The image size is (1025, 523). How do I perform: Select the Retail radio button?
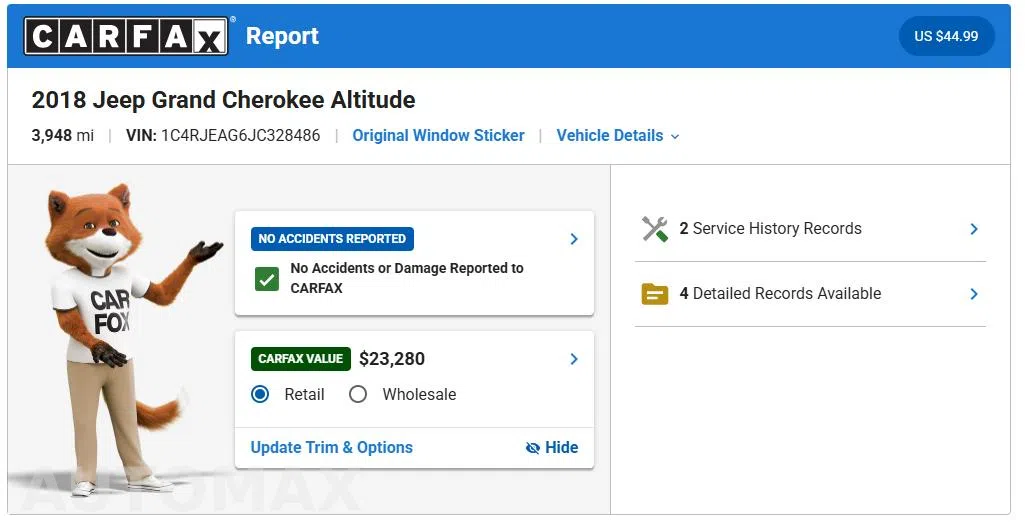[x=260, y=394]
